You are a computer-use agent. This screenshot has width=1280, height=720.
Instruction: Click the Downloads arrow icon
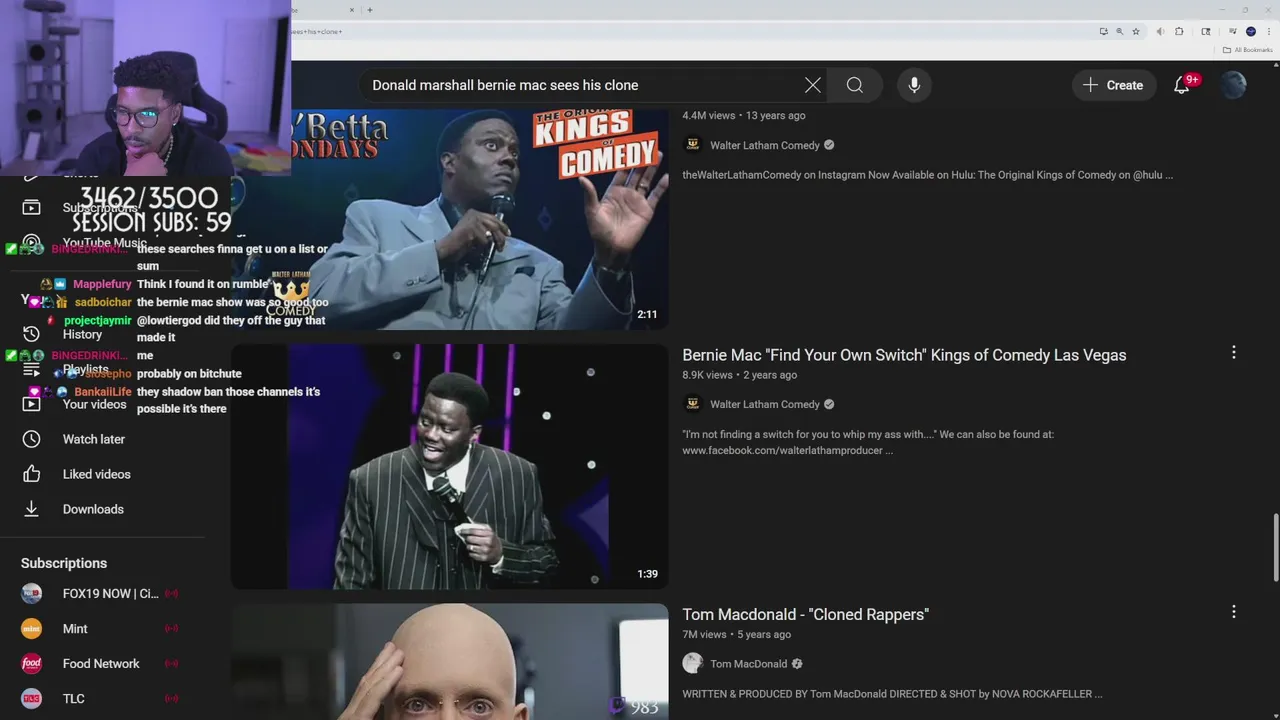pyautogui.click(x=32, y=509)
